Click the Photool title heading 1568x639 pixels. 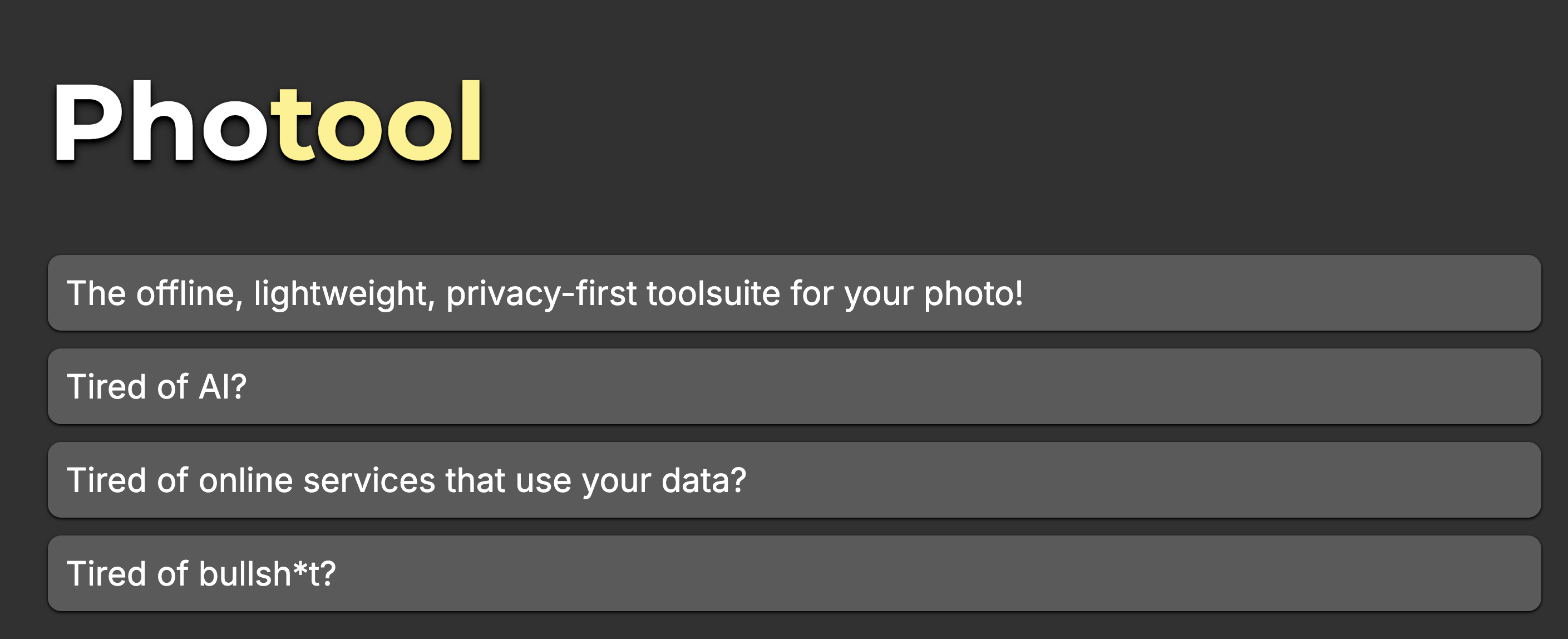click(268, 122)
